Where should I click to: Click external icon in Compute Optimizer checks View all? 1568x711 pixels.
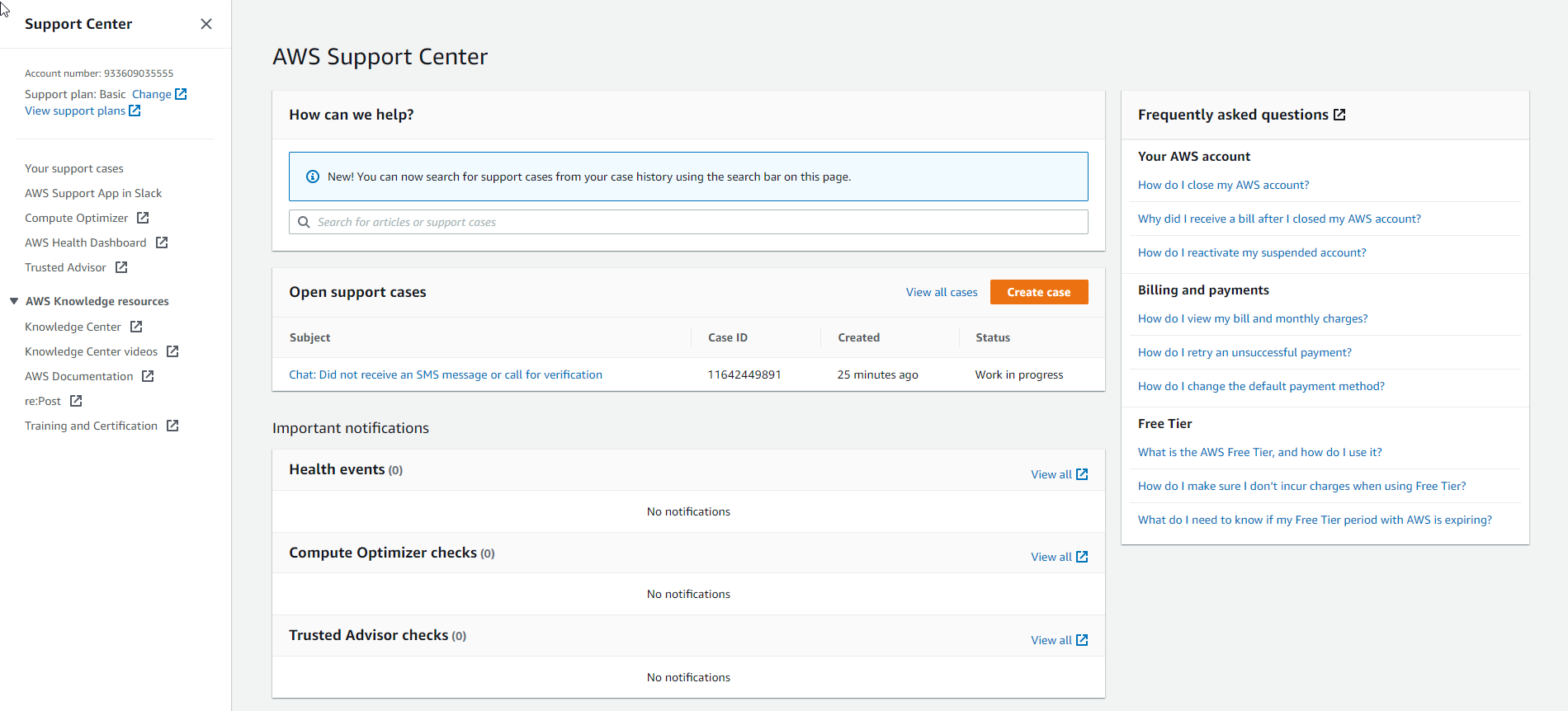click(1082, 557)
